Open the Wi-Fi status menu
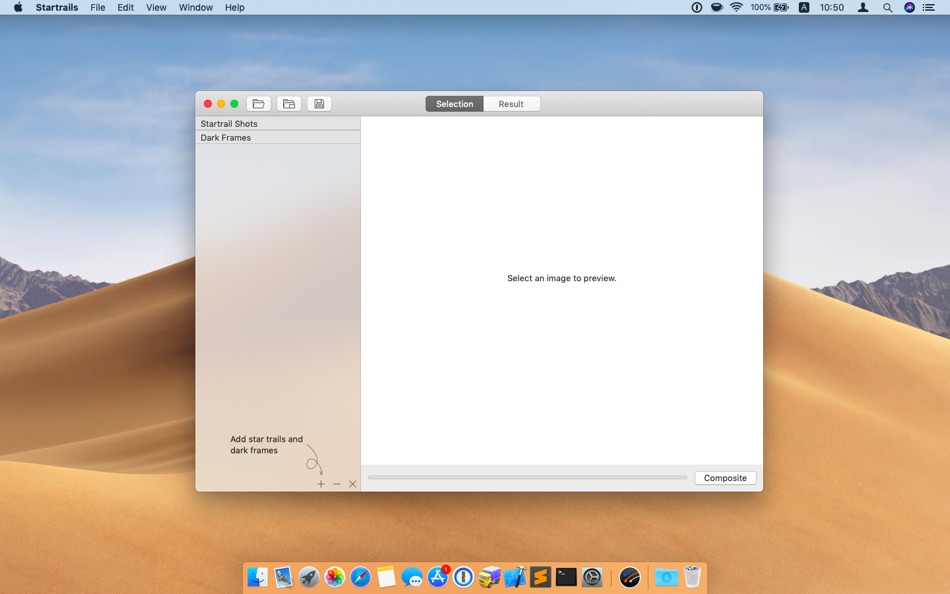Screen dimensions: 950x594 click(x=736, y=7)
